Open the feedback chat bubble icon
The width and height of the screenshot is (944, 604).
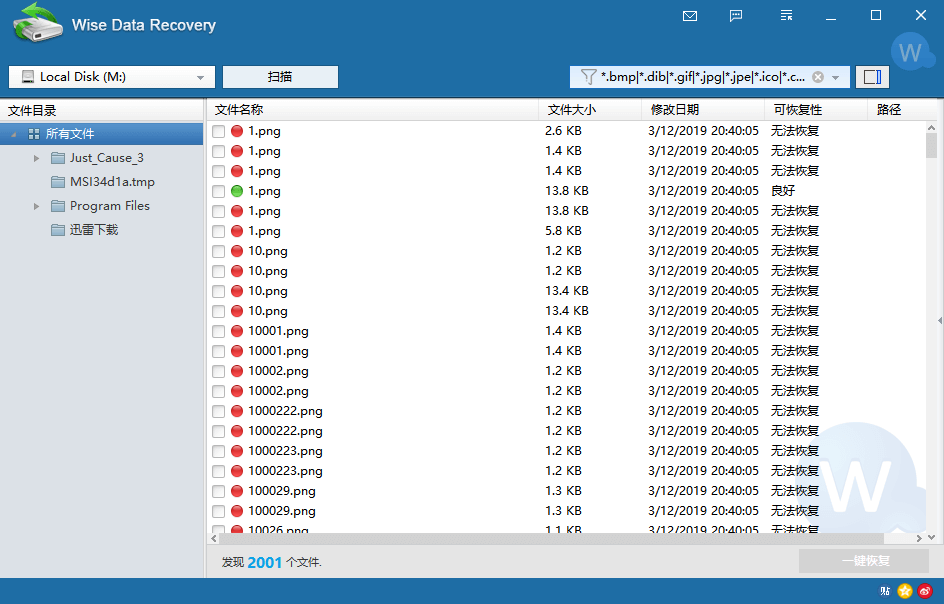click(736, 16)
